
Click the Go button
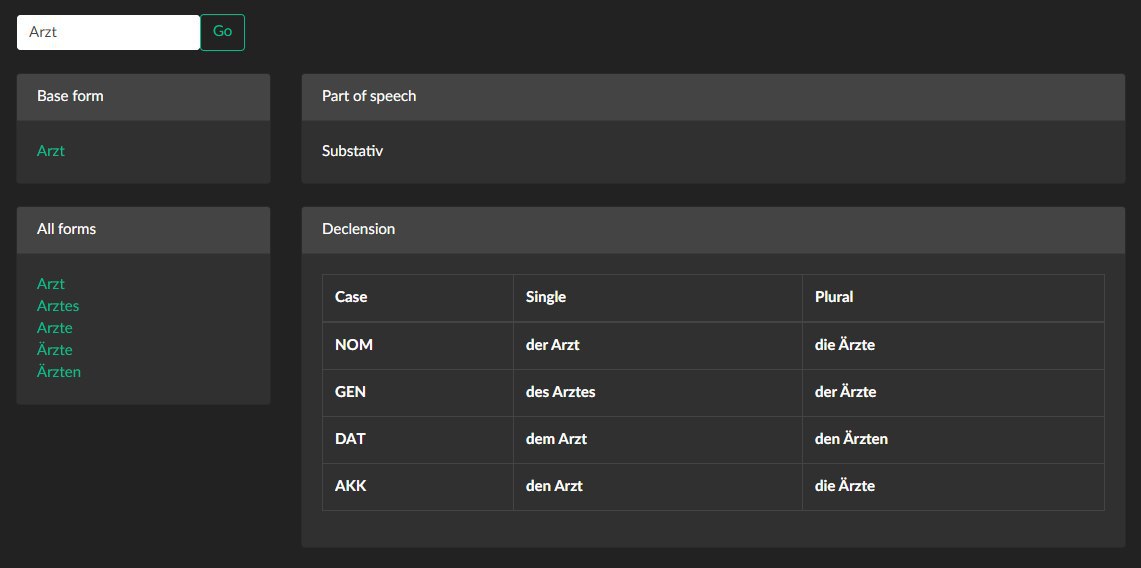pos(222,32)
